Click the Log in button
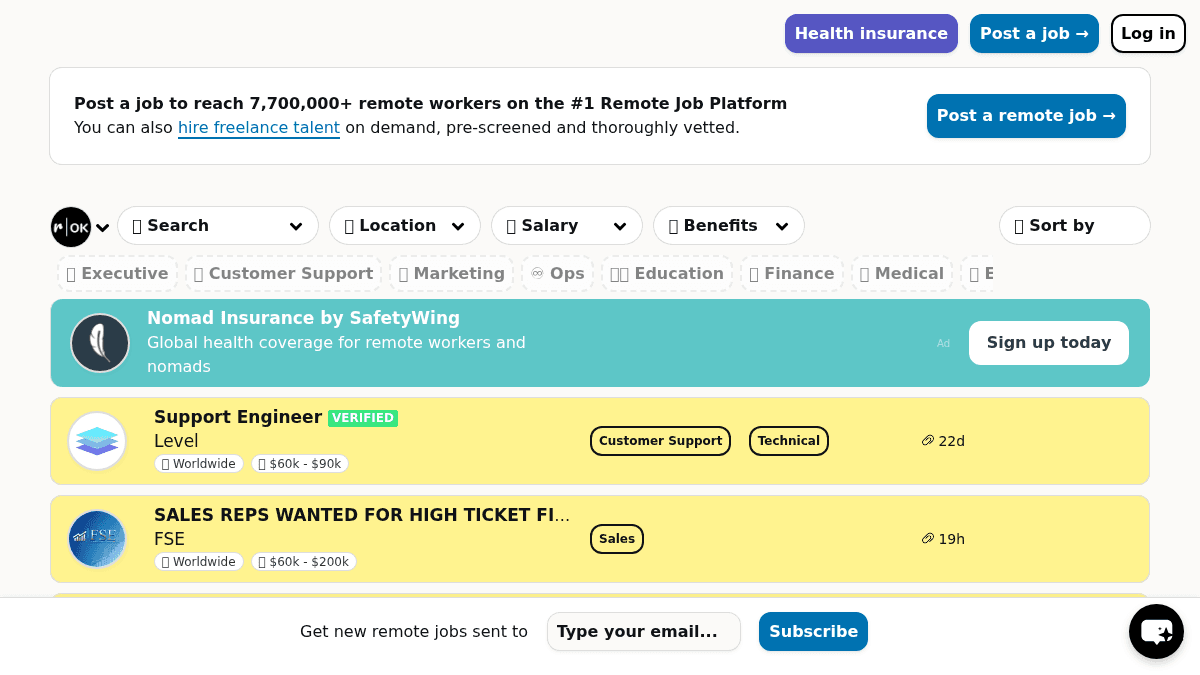This screenshot has height=675, width=1200. coord(1148,34)
